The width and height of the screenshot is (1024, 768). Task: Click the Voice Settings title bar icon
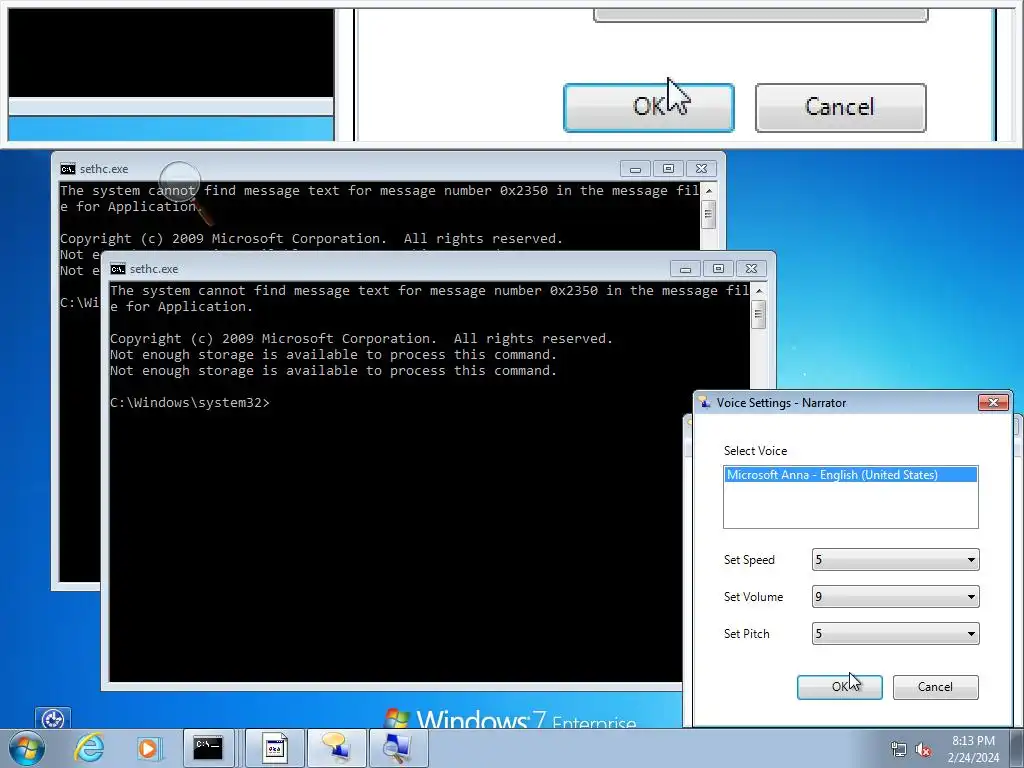pos(705,402)
